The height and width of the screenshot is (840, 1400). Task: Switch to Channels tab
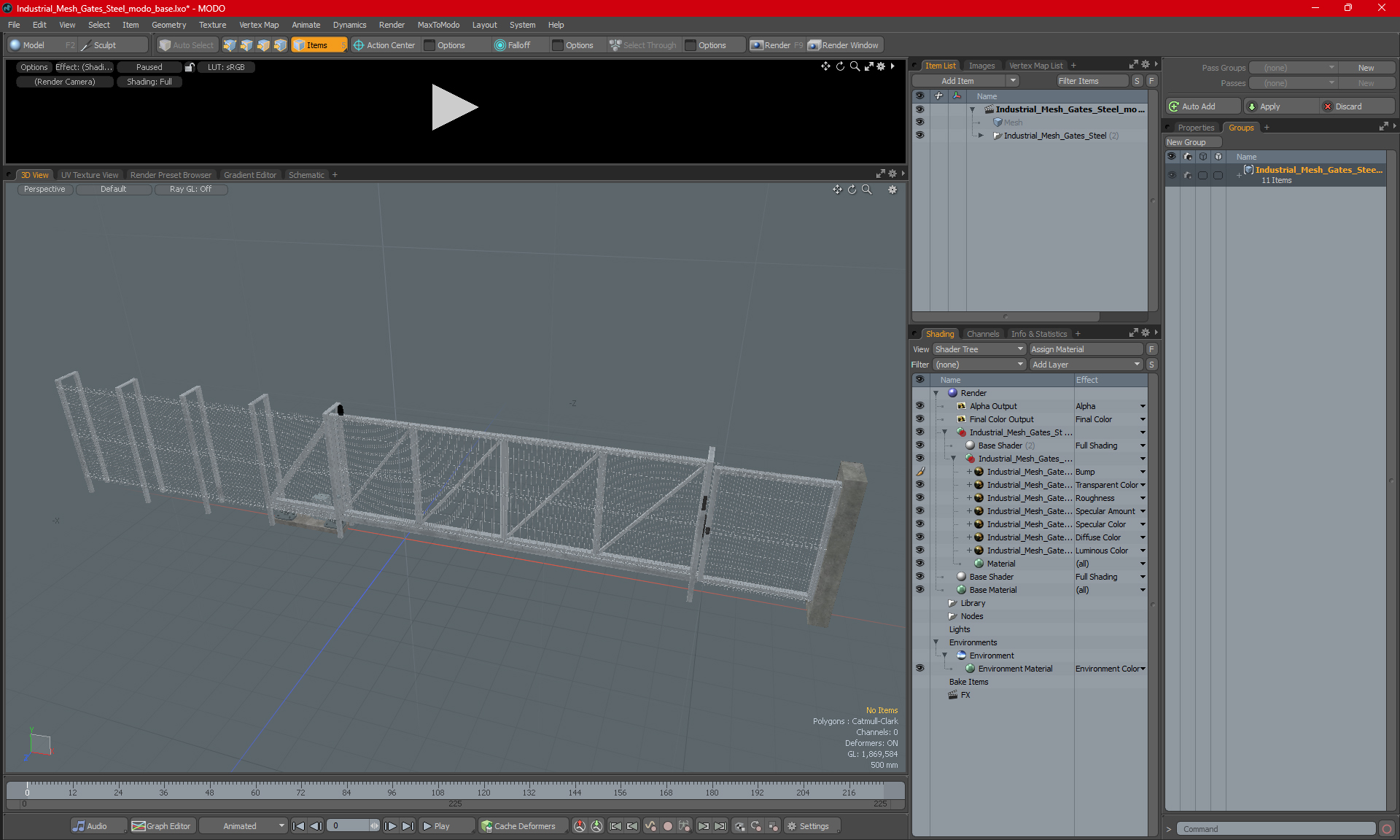click(982, 334)
